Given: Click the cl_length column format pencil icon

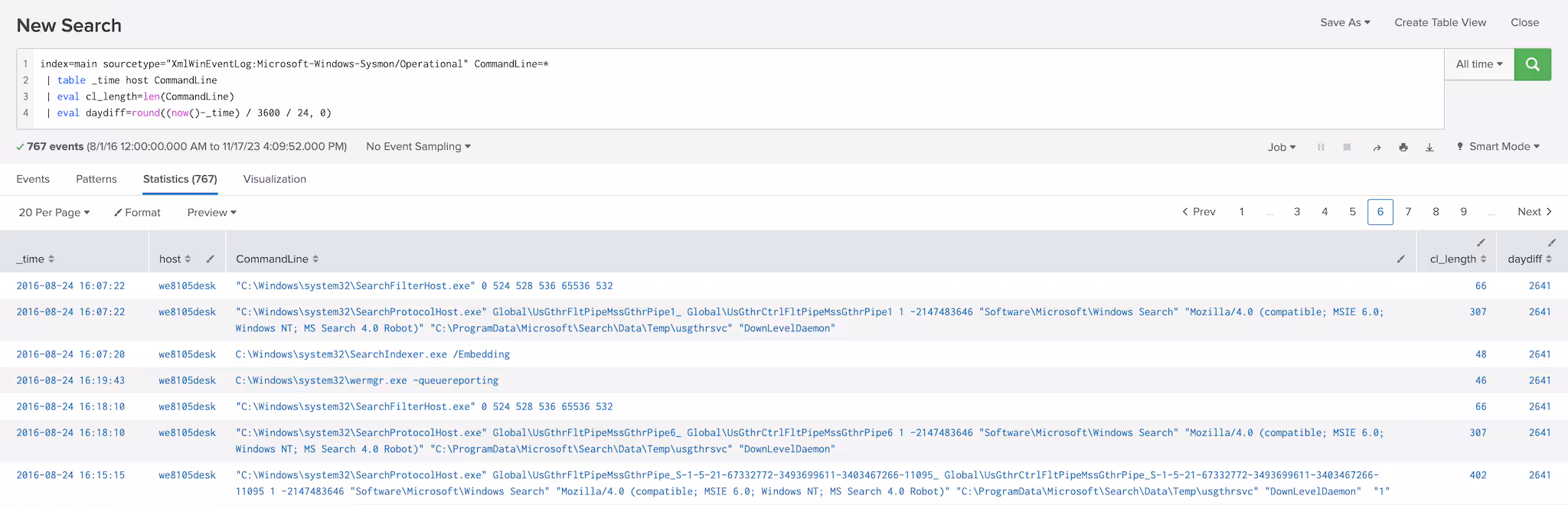Looking at the screenshot, I should point(1481,243).
